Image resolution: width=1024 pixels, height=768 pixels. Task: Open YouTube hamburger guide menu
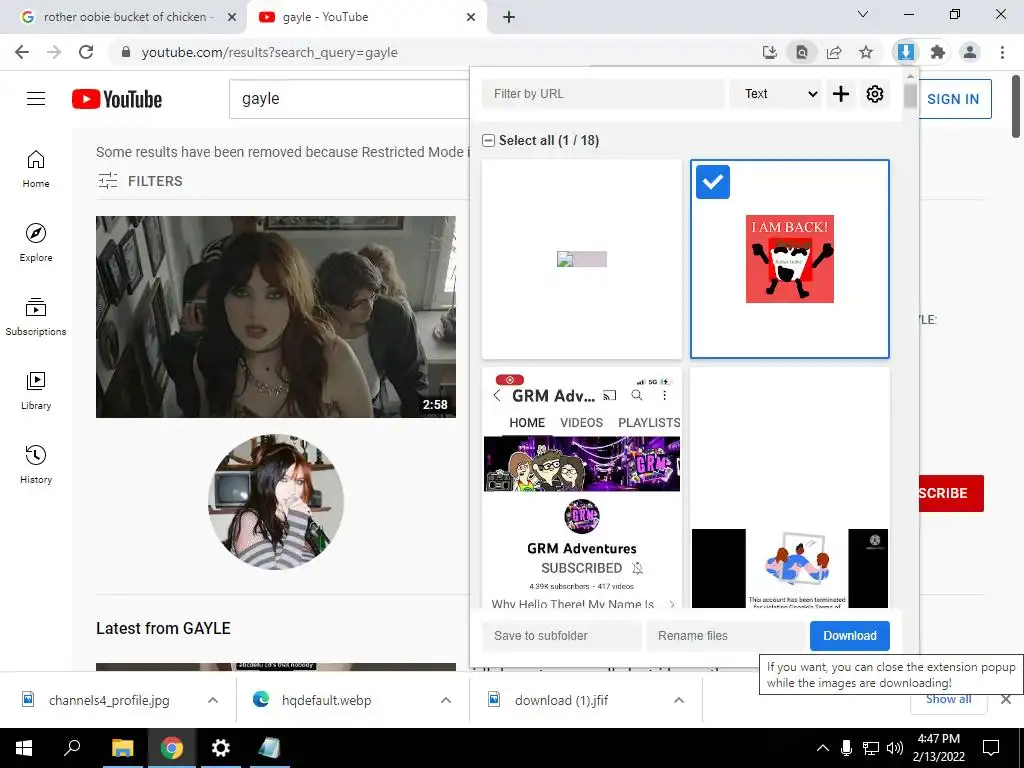pyautogui.click(x=36, y=99)
